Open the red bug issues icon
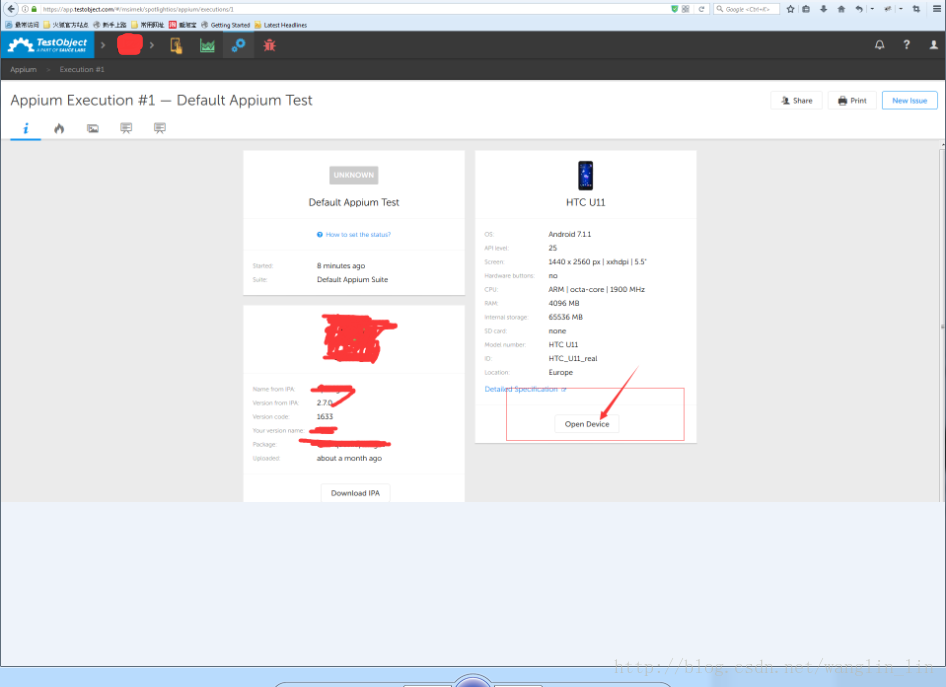 click(269, 45)
